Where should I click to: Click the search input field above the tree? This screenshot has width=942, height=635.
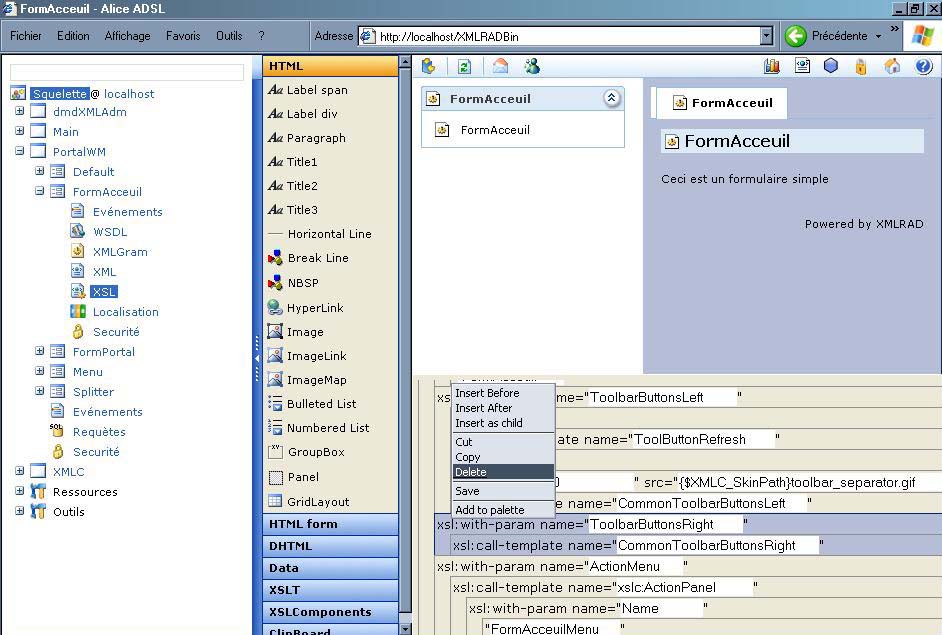click(127, 73)
